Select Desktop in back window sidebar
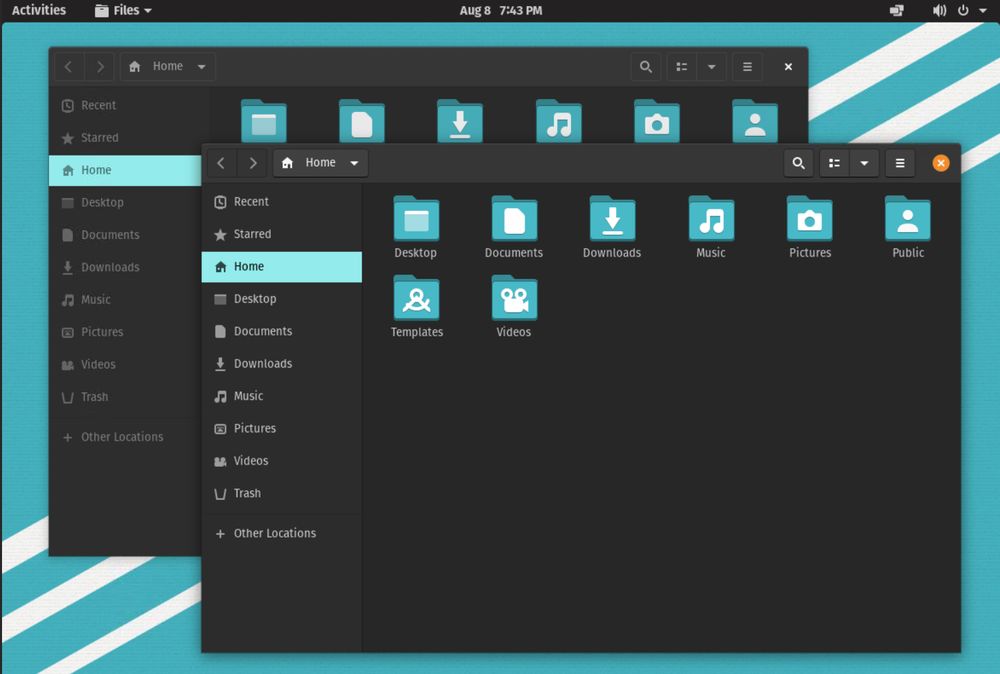The image size is (1000, 674). (125, 203)
